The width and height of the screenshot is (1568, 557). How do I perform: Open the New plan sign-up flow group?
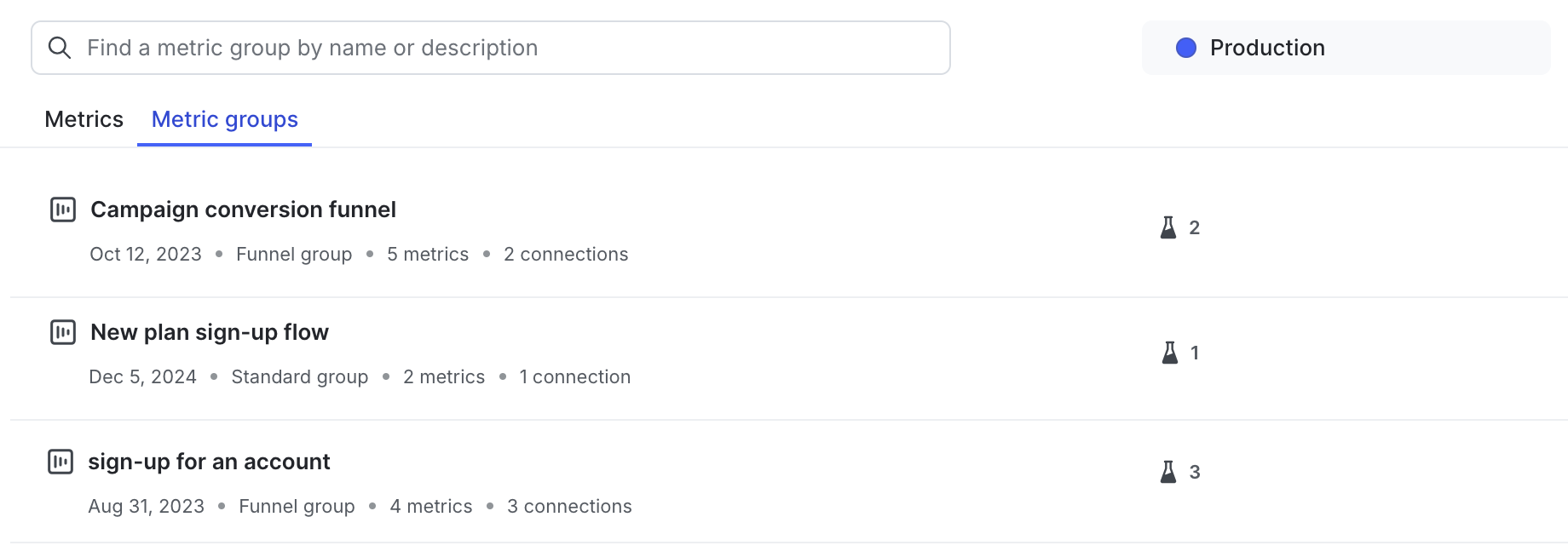point(210,332)
